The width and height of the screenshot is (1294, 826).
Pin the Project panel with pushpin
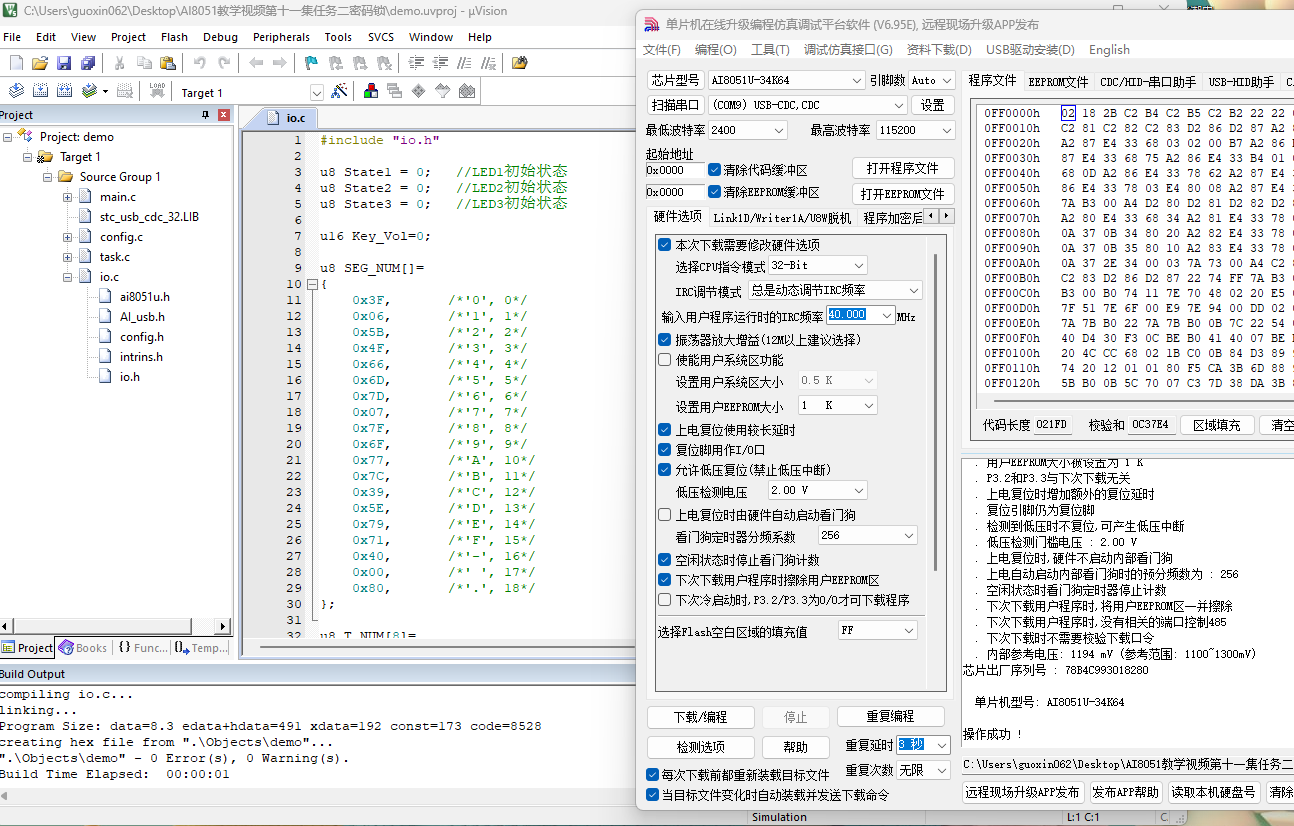click(x=206, y=115)
